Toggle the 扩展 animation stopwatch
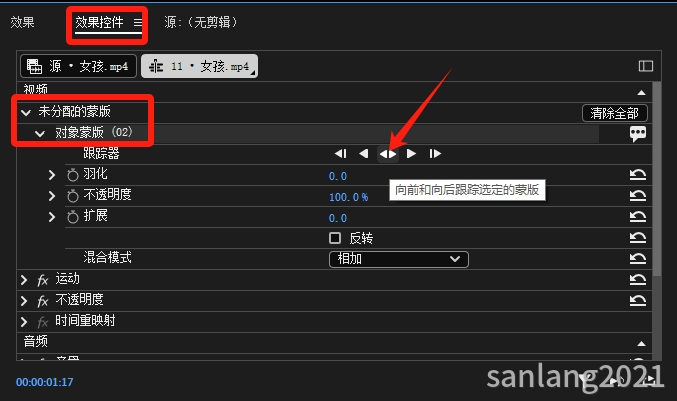The image size is (677, 401). 73,217
